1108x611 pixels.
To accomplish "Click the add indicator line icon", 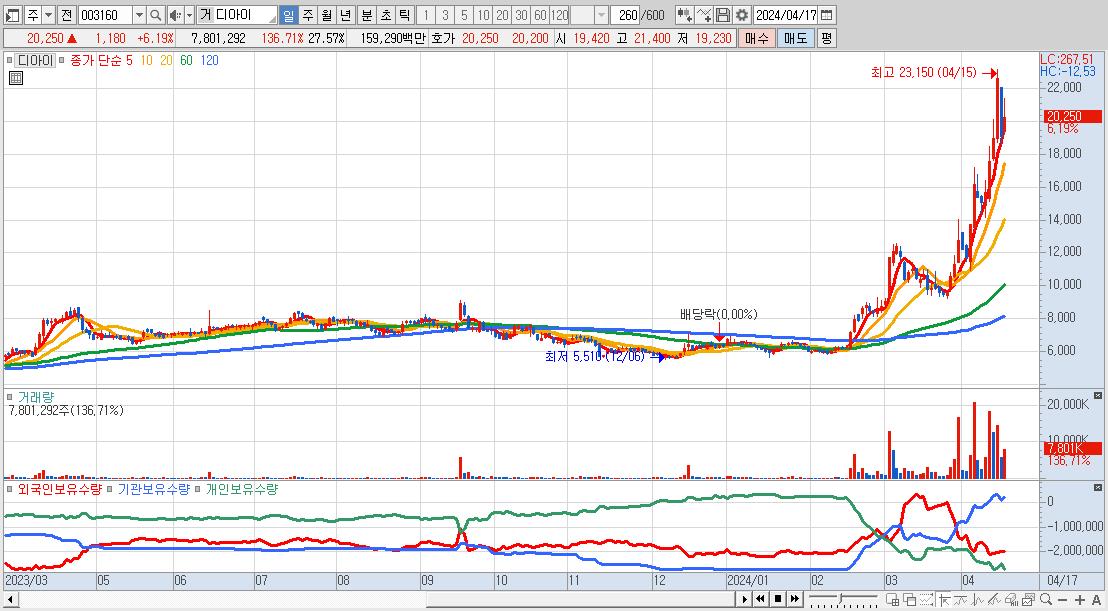I will click(704, 15).
